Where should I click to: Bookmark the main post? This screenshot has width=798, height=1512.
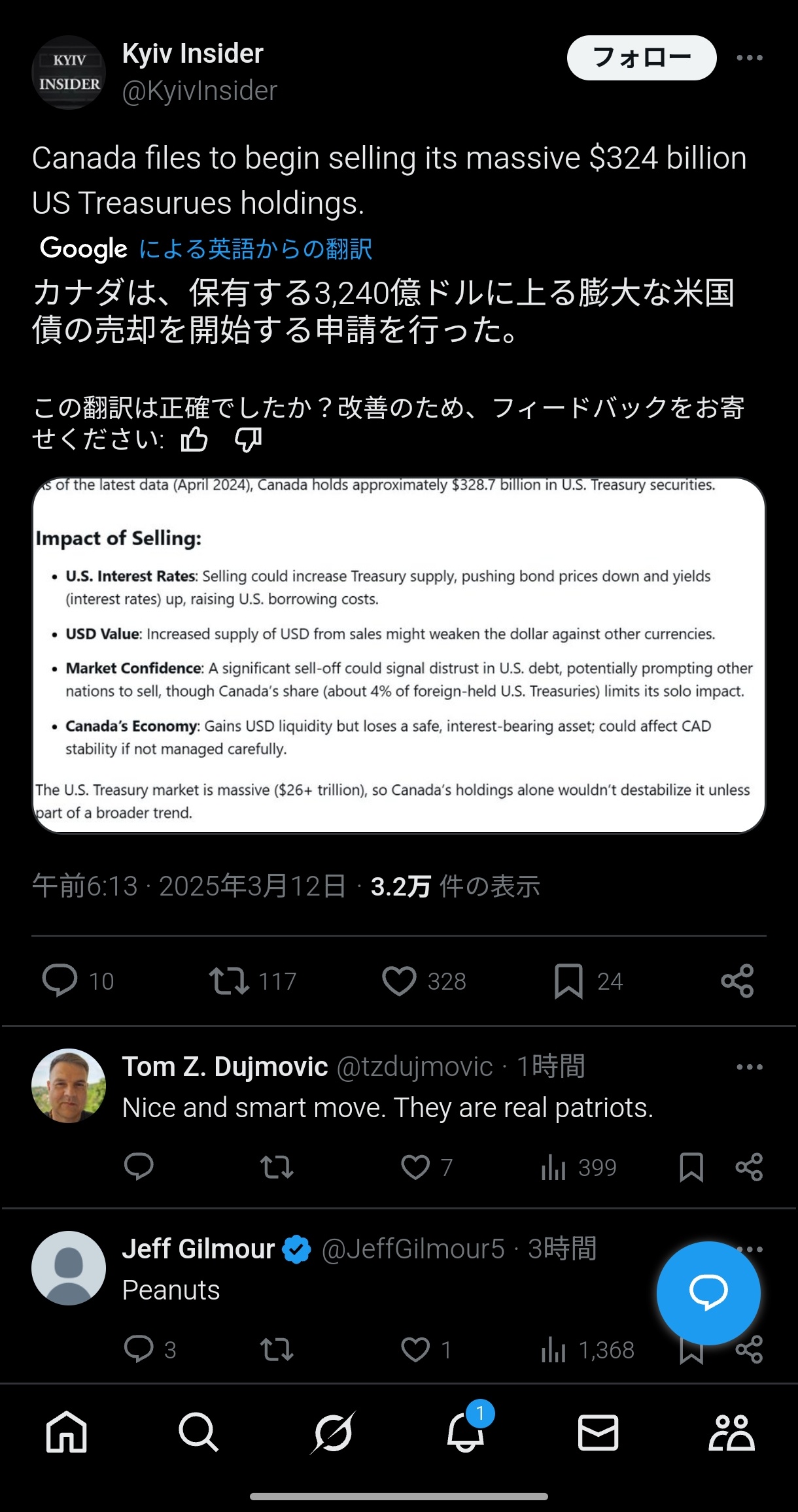click(568, 981)
